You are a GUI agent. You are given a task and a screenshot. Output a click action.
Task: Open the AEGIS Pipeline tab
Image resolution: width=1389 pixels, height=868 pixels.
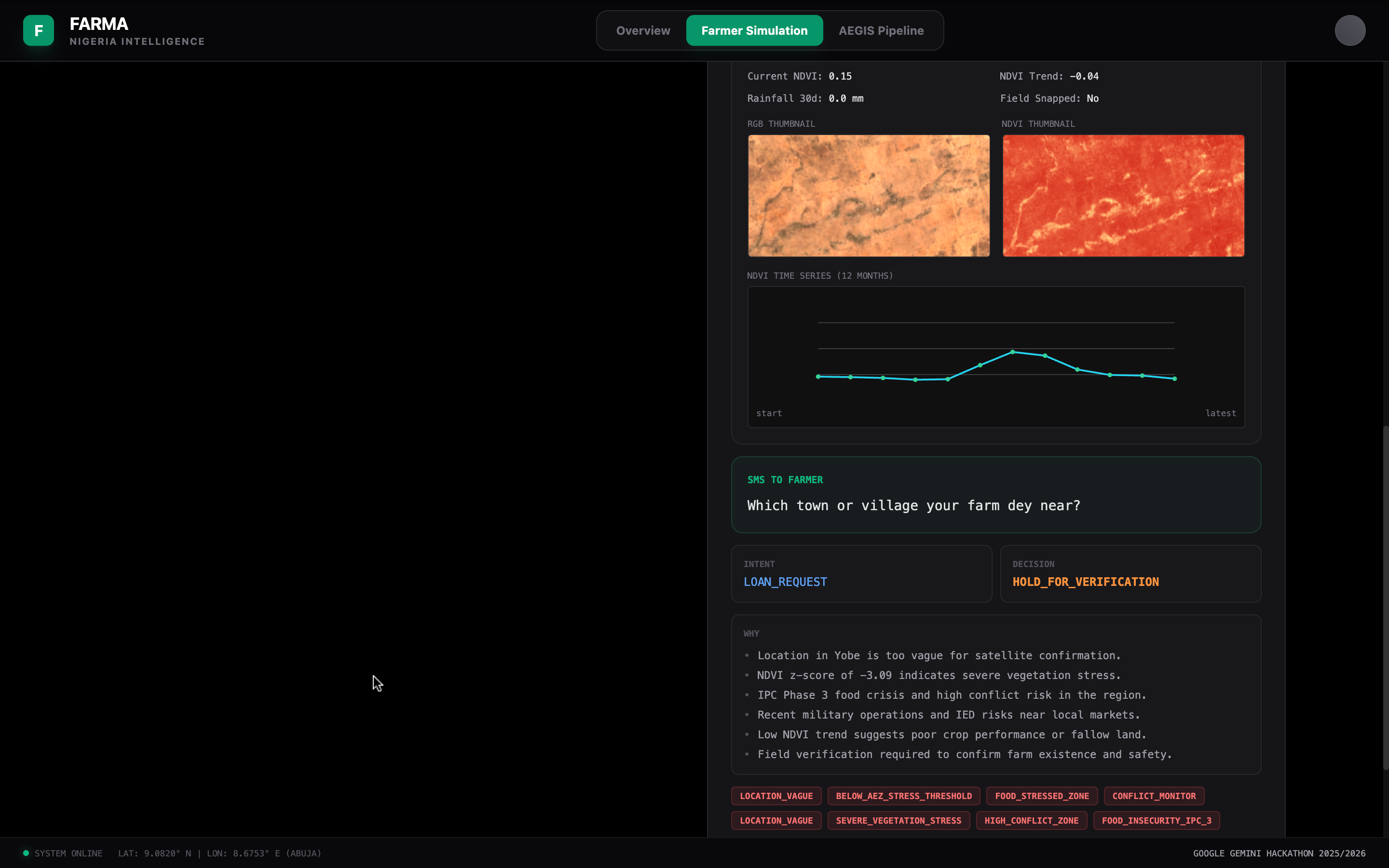click(x=881, y=30)
